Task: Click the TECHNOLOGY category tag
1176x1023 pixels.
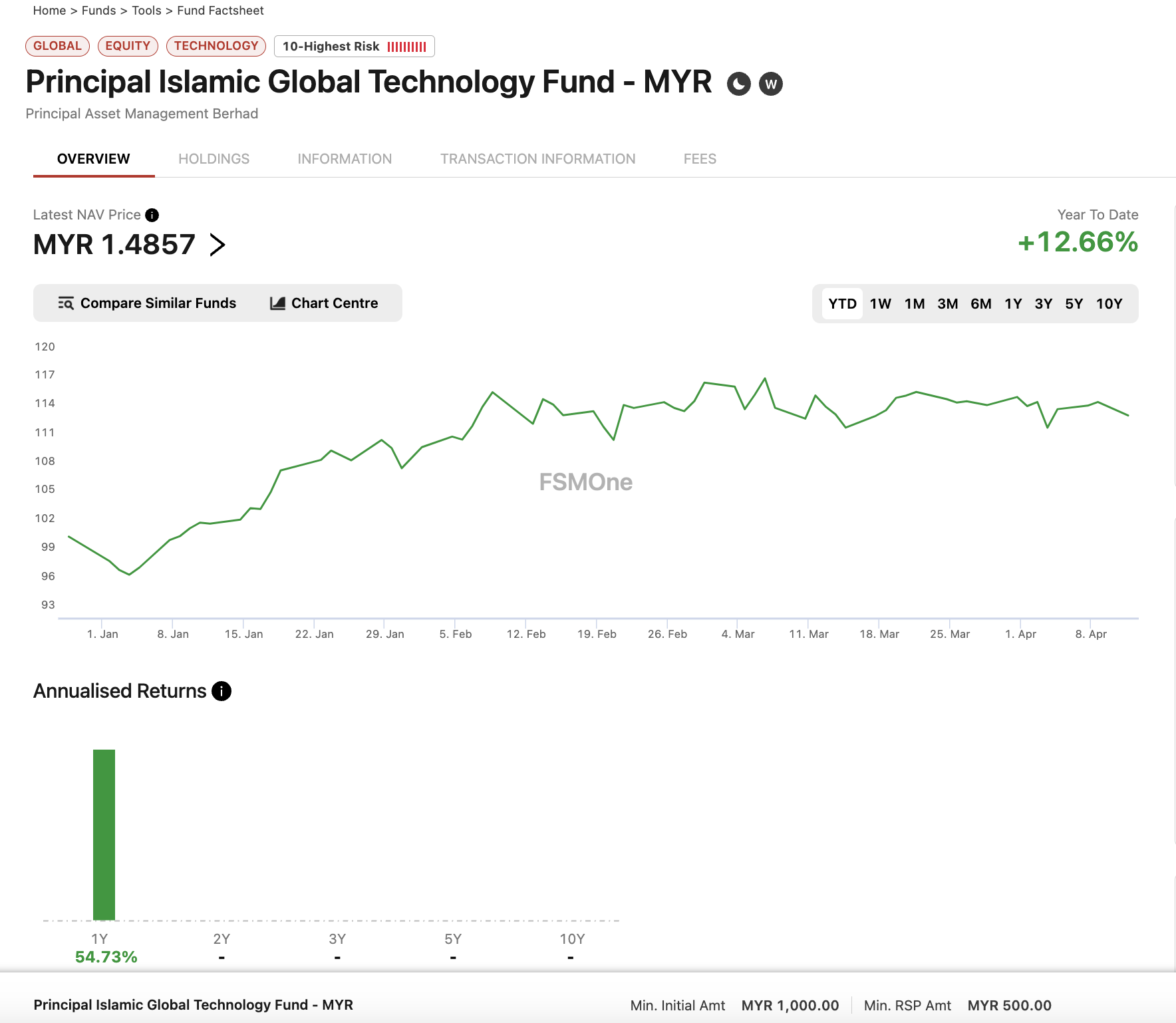Action: (216, 46)
